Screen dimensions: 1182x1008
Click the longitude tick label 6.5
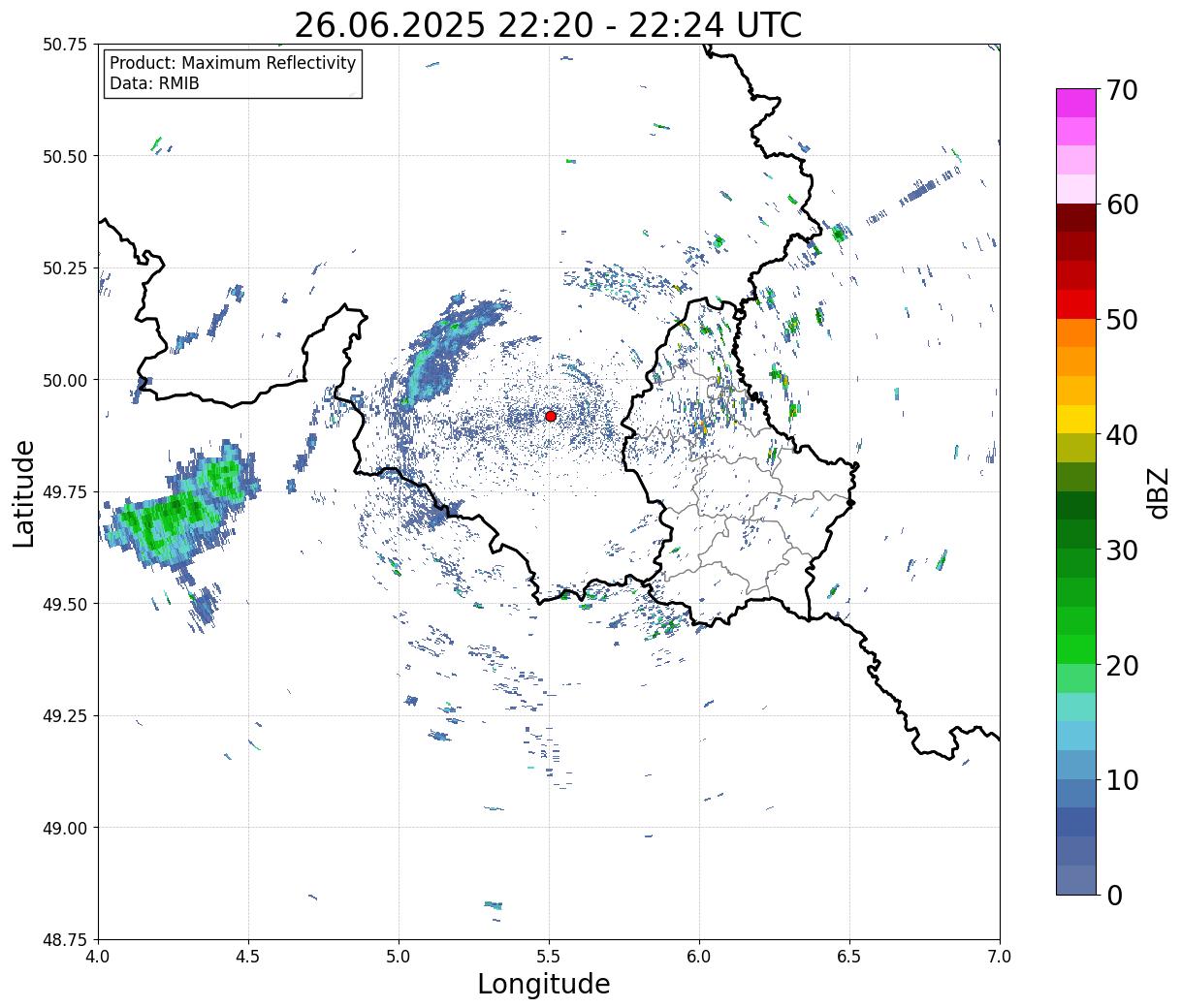849,957
